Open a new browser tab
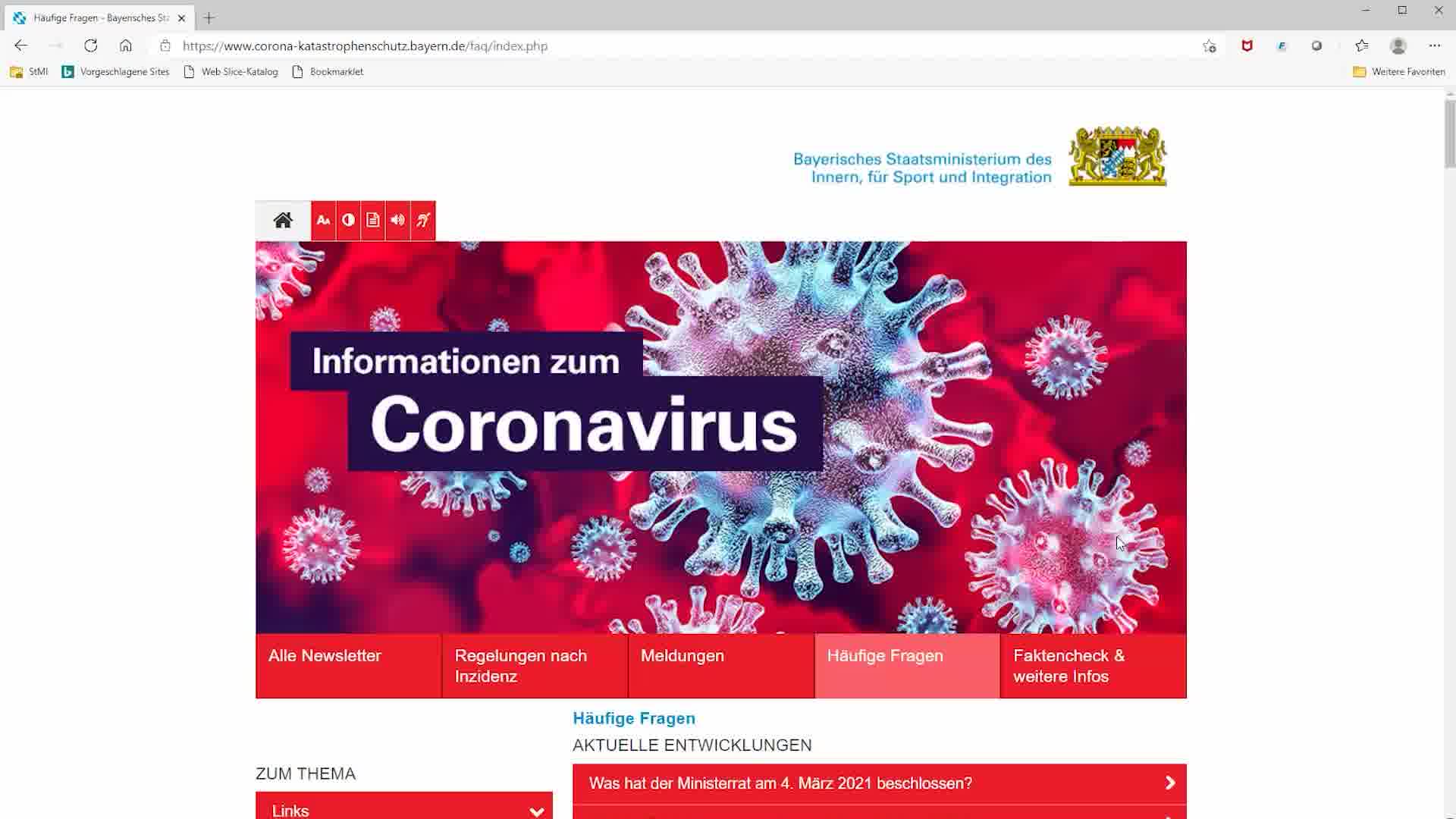Screen dimensions: 1456x819 209,17
